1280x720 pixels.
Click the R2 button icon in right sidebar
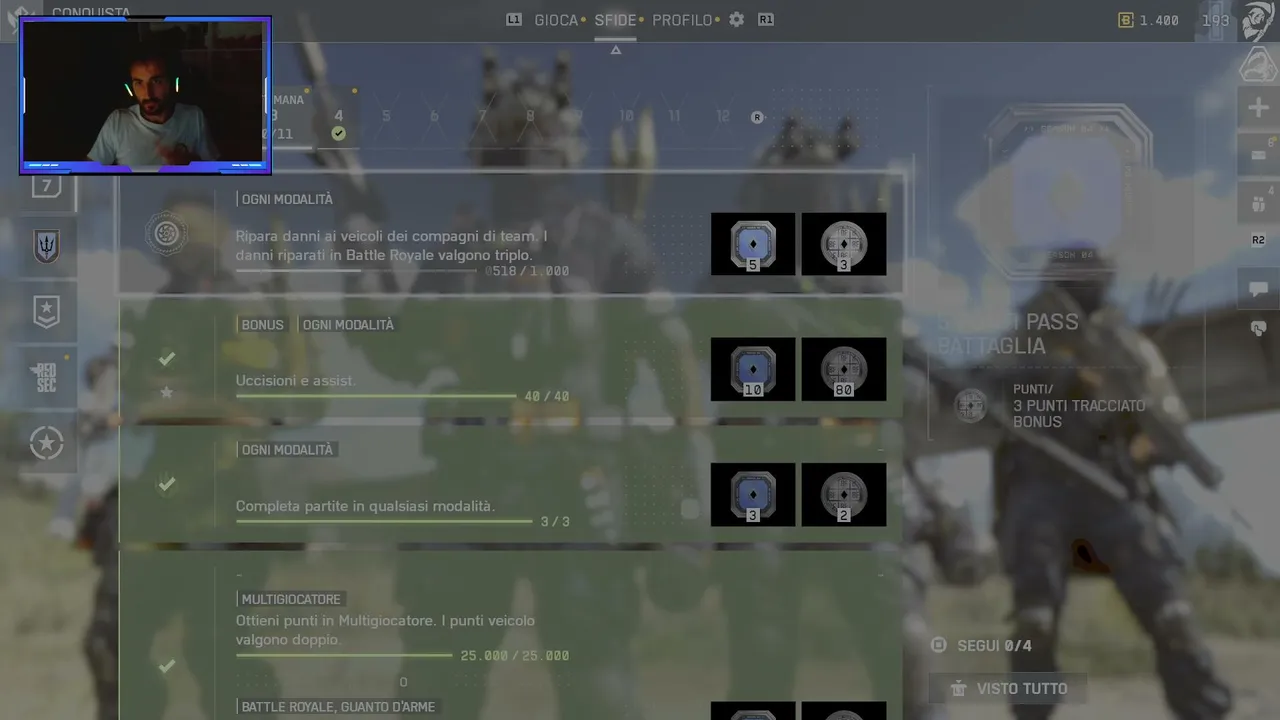(x=1258, y=240)
